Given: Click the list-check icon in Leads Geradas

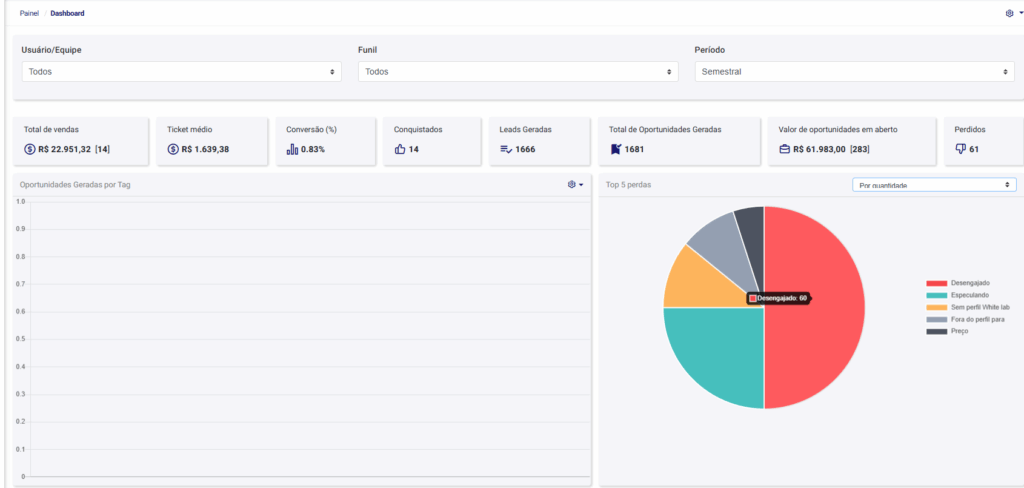Looking at the screenshot, I should tap(506, 149).
